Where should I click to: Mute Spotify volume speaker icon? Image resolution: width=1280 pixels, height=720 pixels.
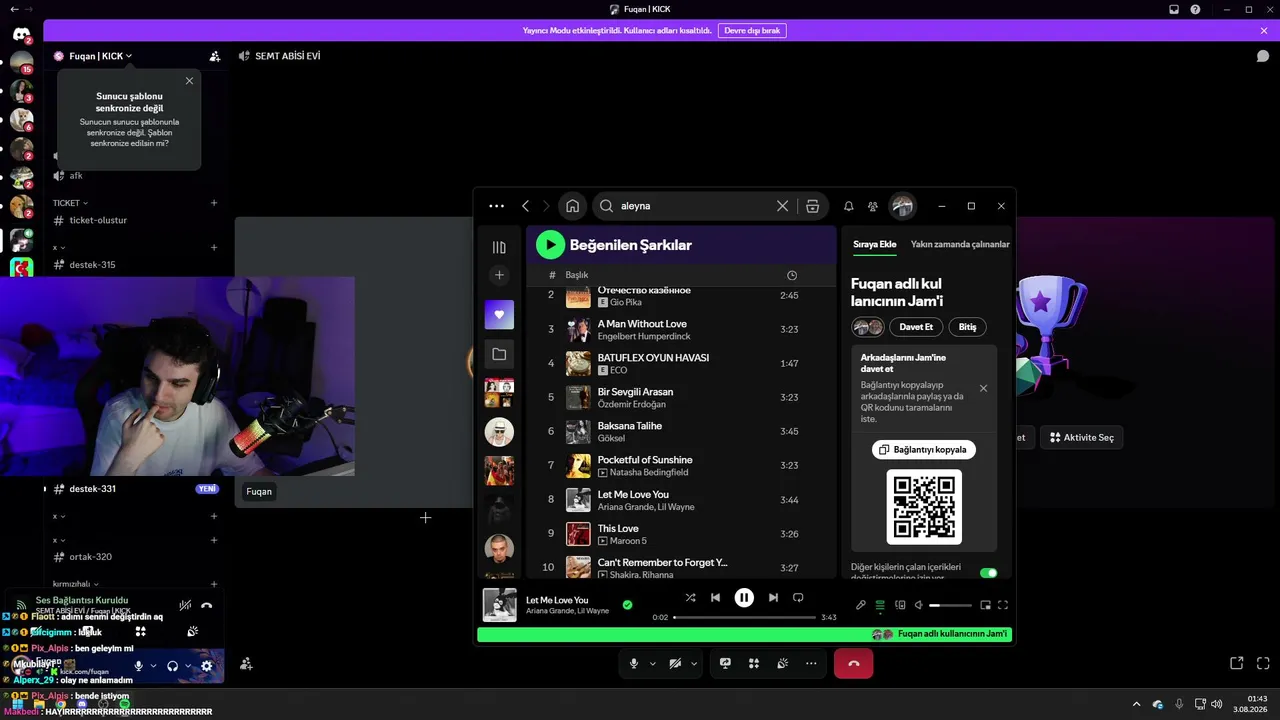pyautogui.click(x=918, y=605)
